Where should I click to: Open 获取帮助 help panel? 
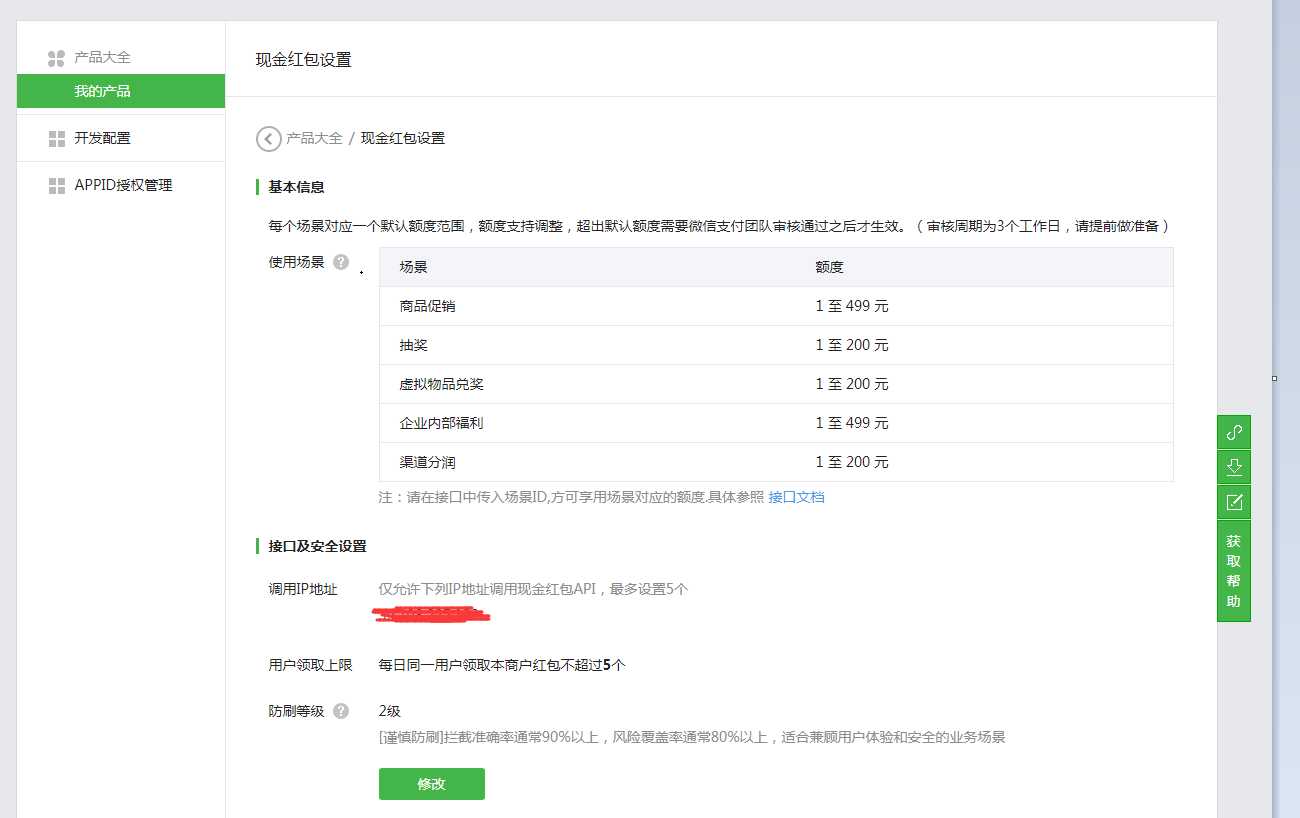tap(1234, 571)
